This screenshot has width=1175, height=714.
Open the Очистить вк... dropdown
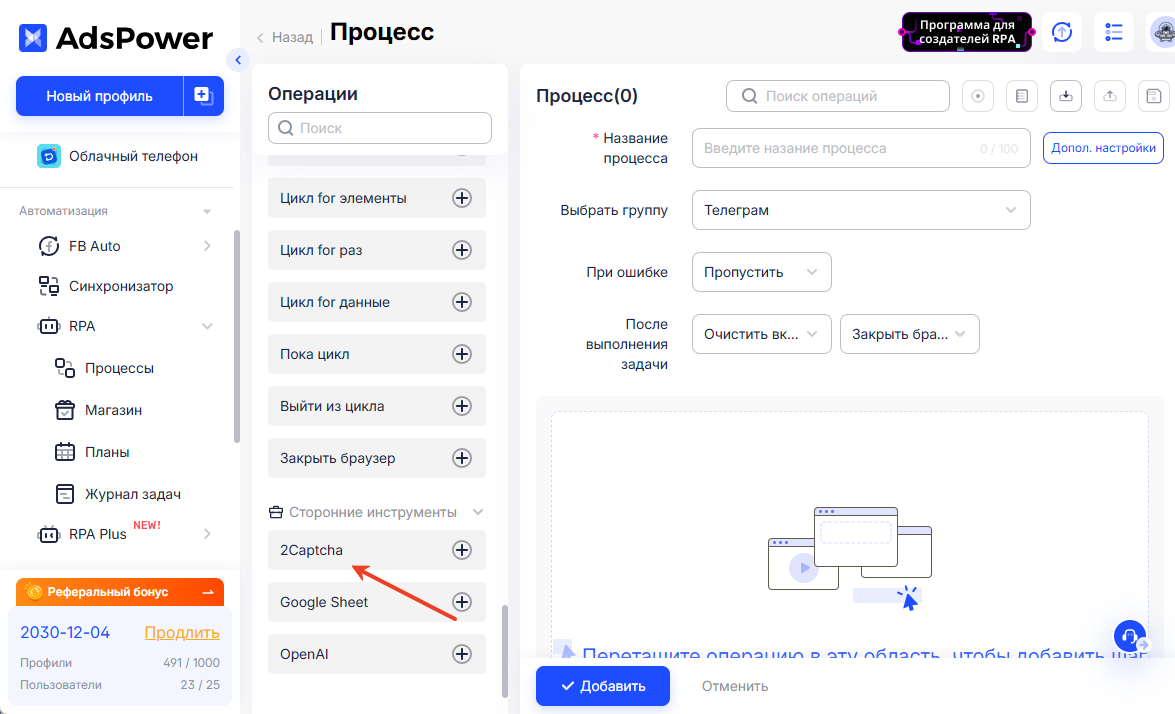[761, 334]
